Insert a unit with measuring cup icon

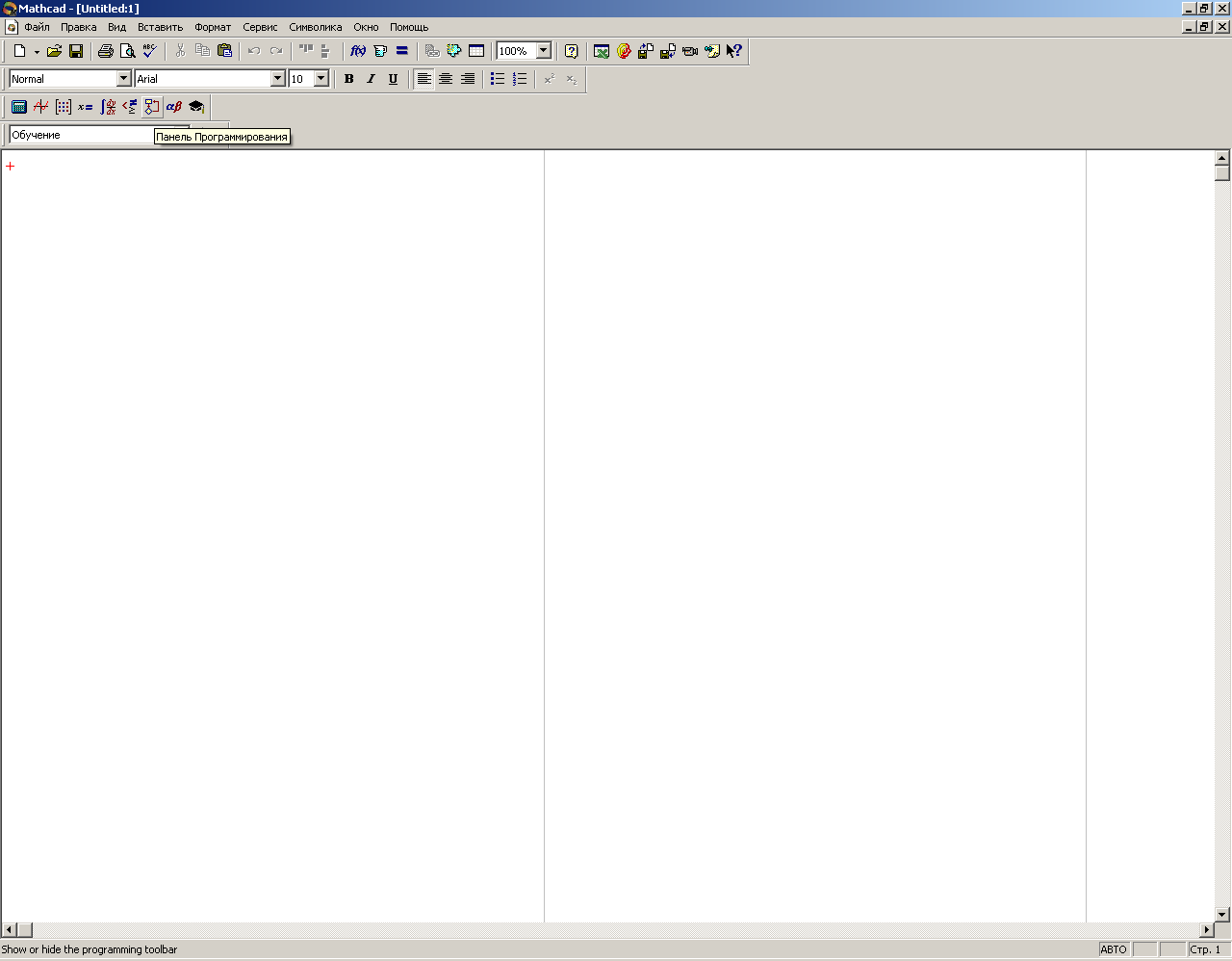point(380,51)
